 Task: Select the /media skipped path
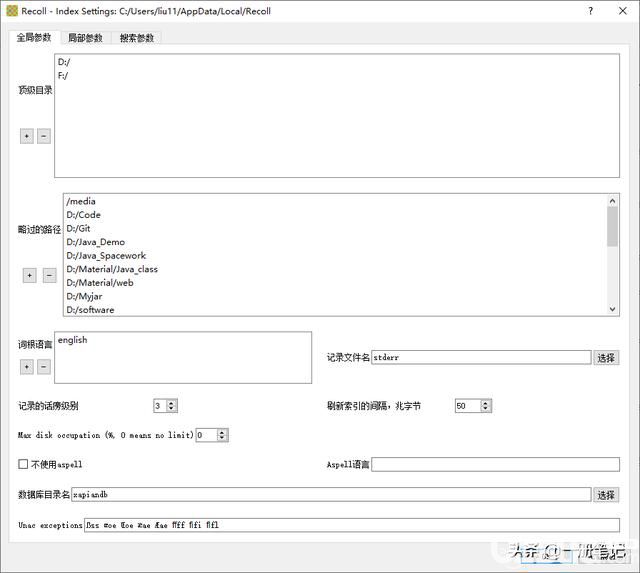81,201
